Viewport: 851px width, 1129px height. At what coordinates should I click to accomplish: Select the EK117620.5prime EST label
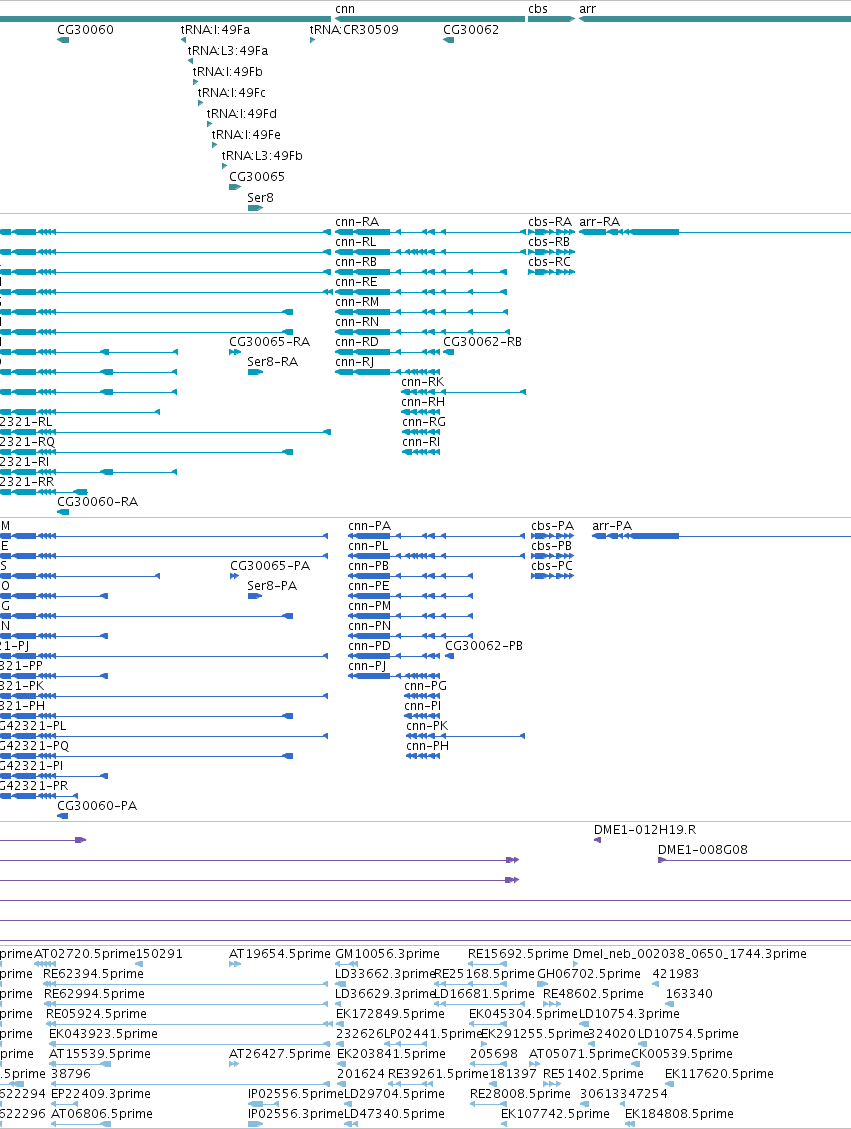(719, 1074)
